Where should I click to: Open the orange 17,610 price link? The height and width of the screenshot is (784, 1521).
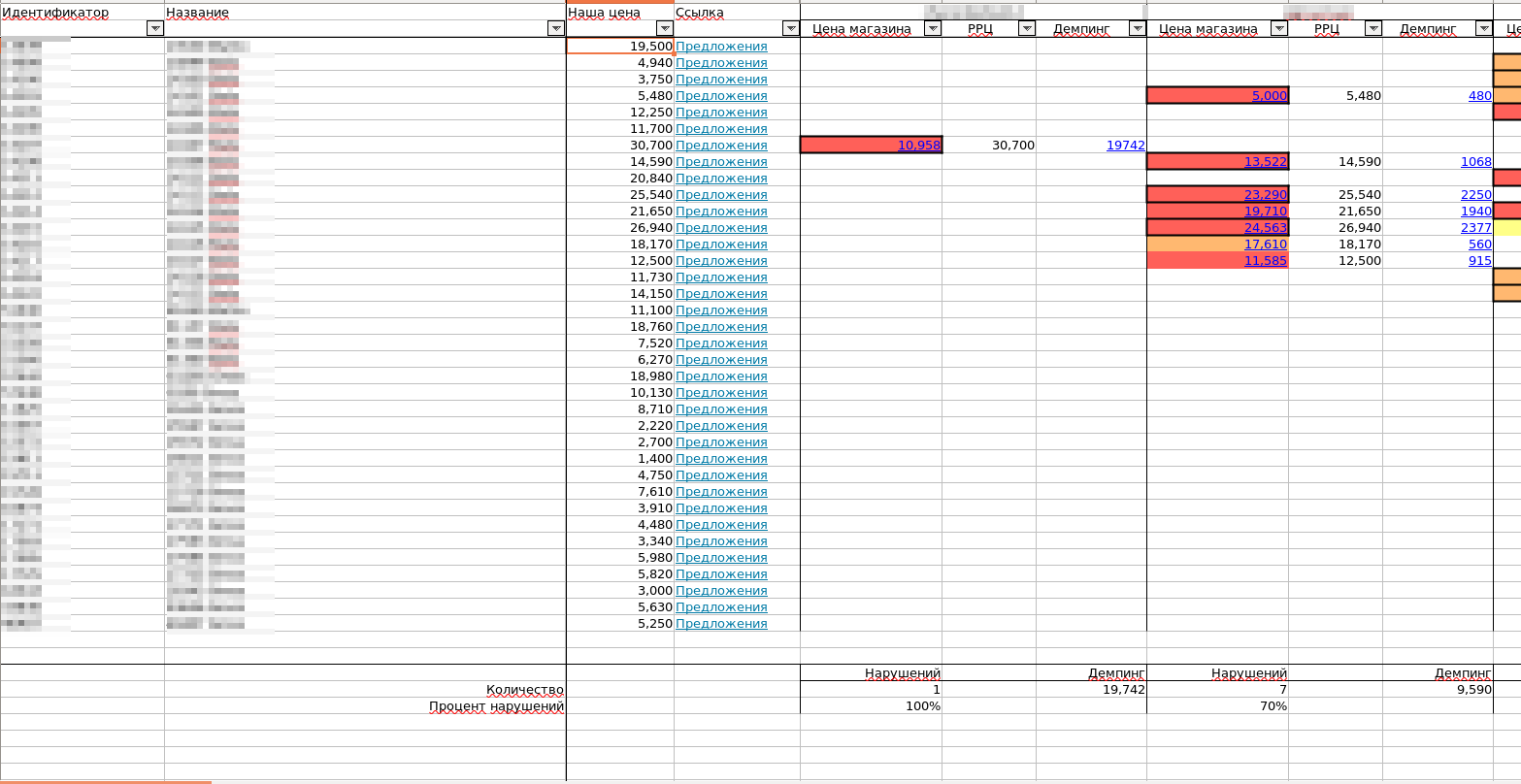pyautogui.click(x=1265, y=245)
